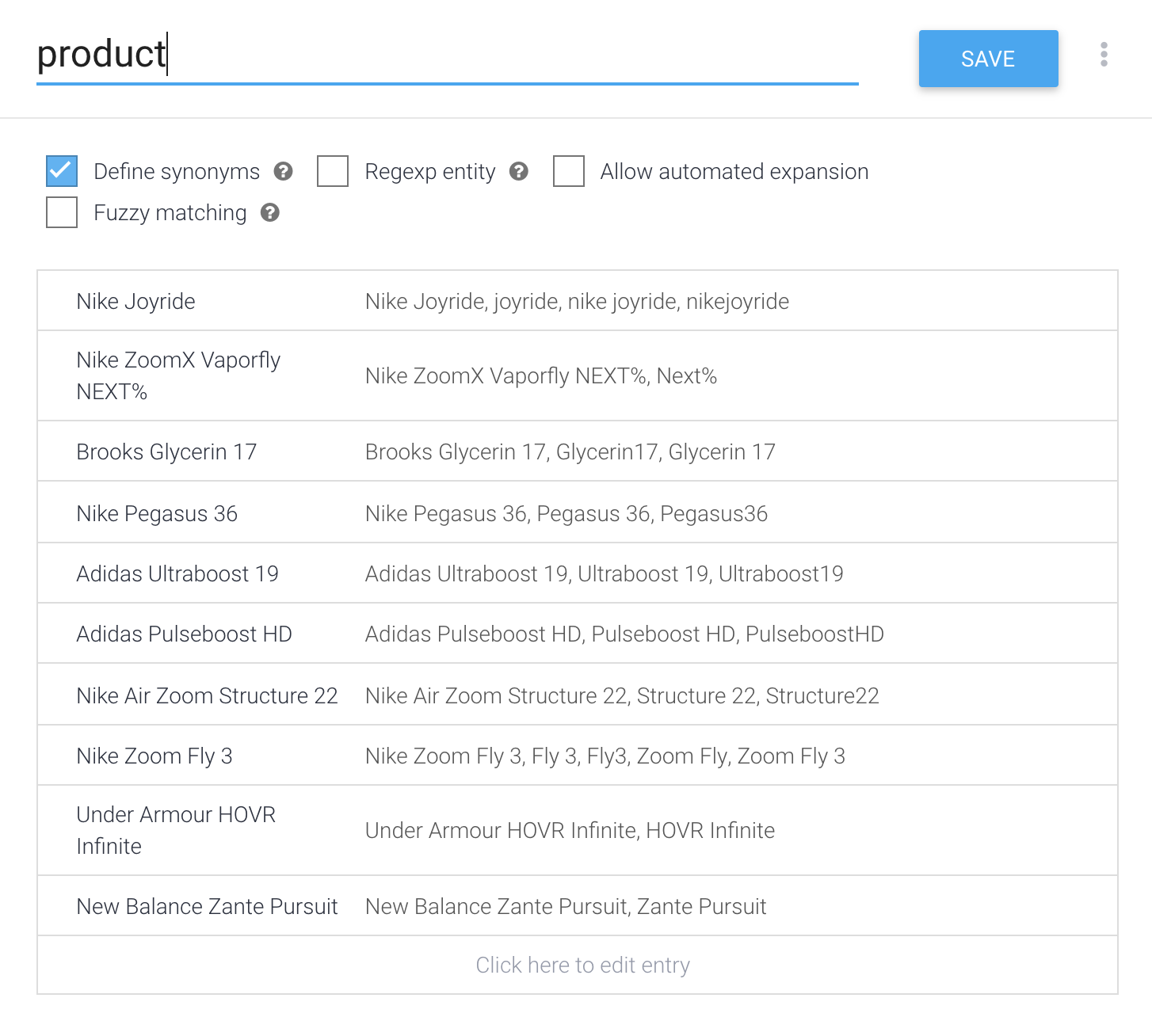Select the 'Nike Joyride' reference value
The height and width of the screenshot is (1036, 1152).
tap(135, 301)
